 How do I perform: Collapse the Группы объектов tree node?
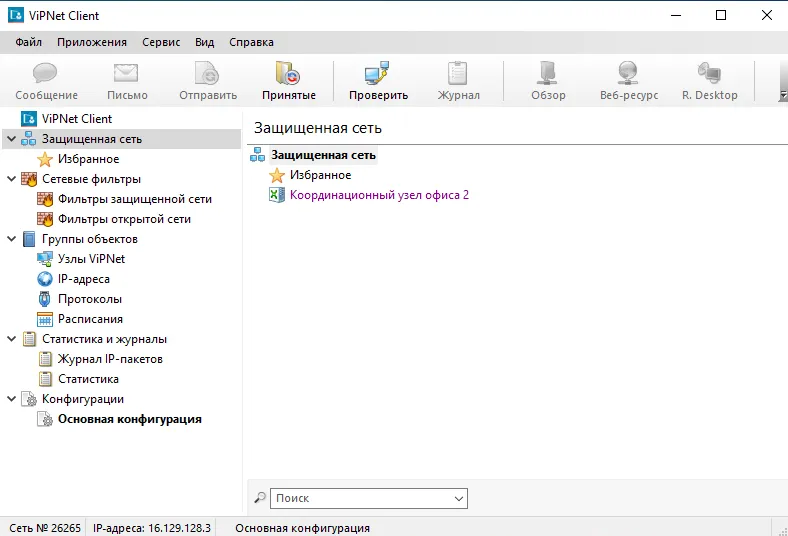click(12, 239)
